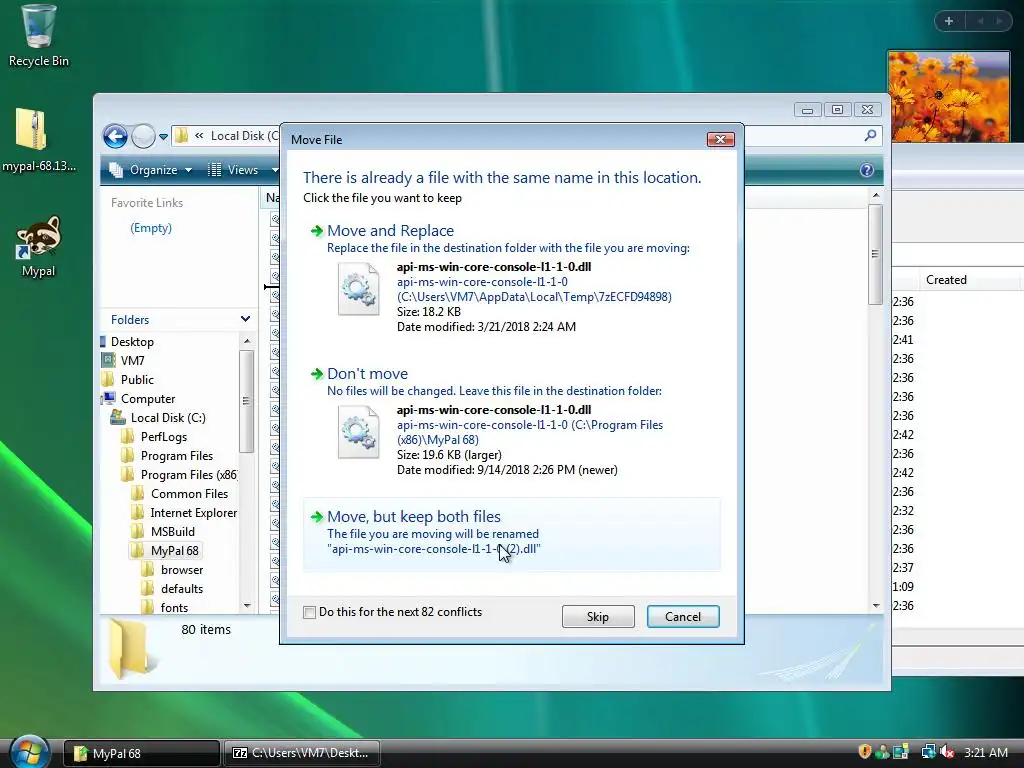
Task: Click the Cancel button
Action: 683,616
